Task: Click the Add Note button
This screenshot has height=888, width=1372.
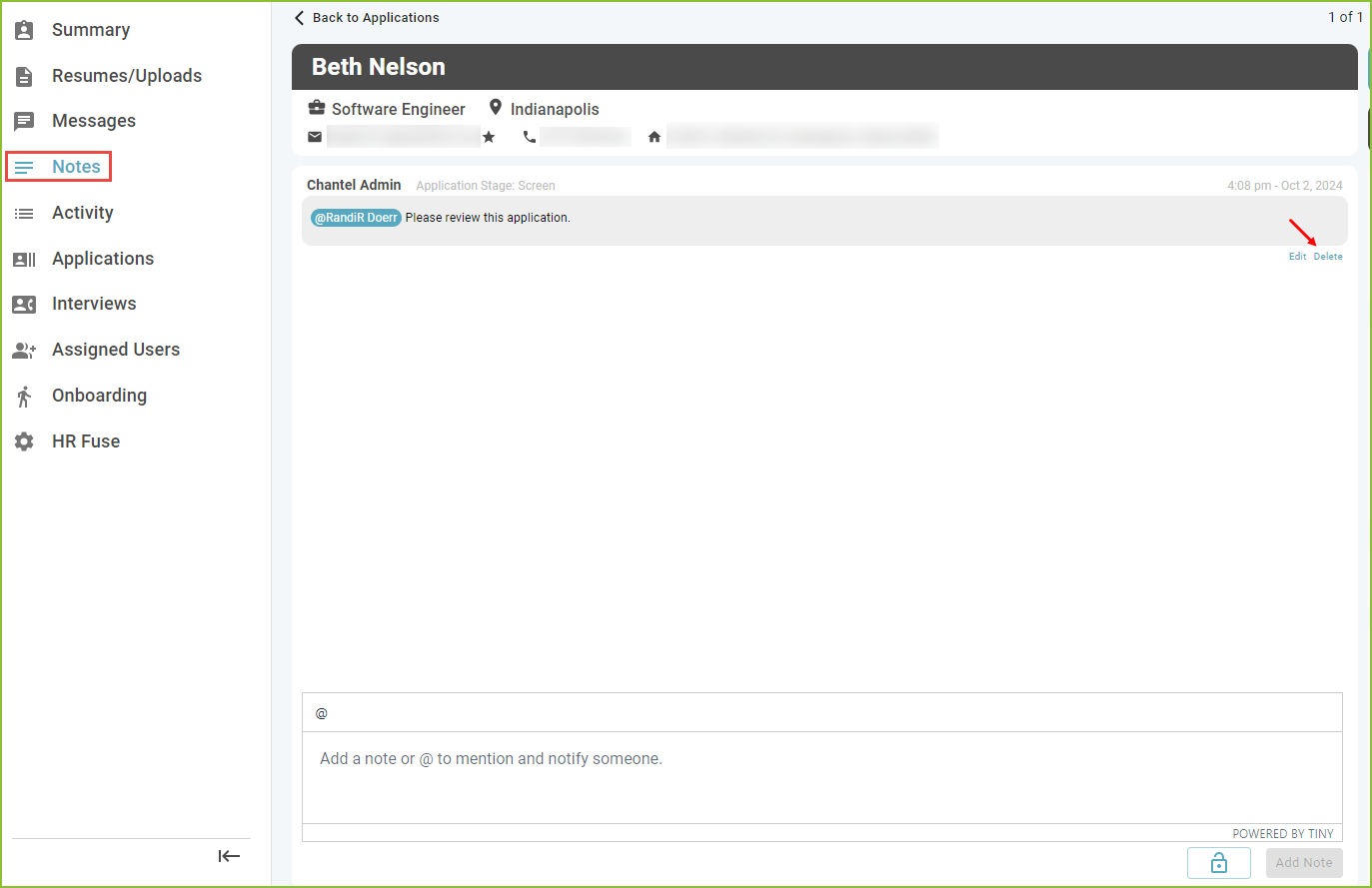Action: 1304,863
